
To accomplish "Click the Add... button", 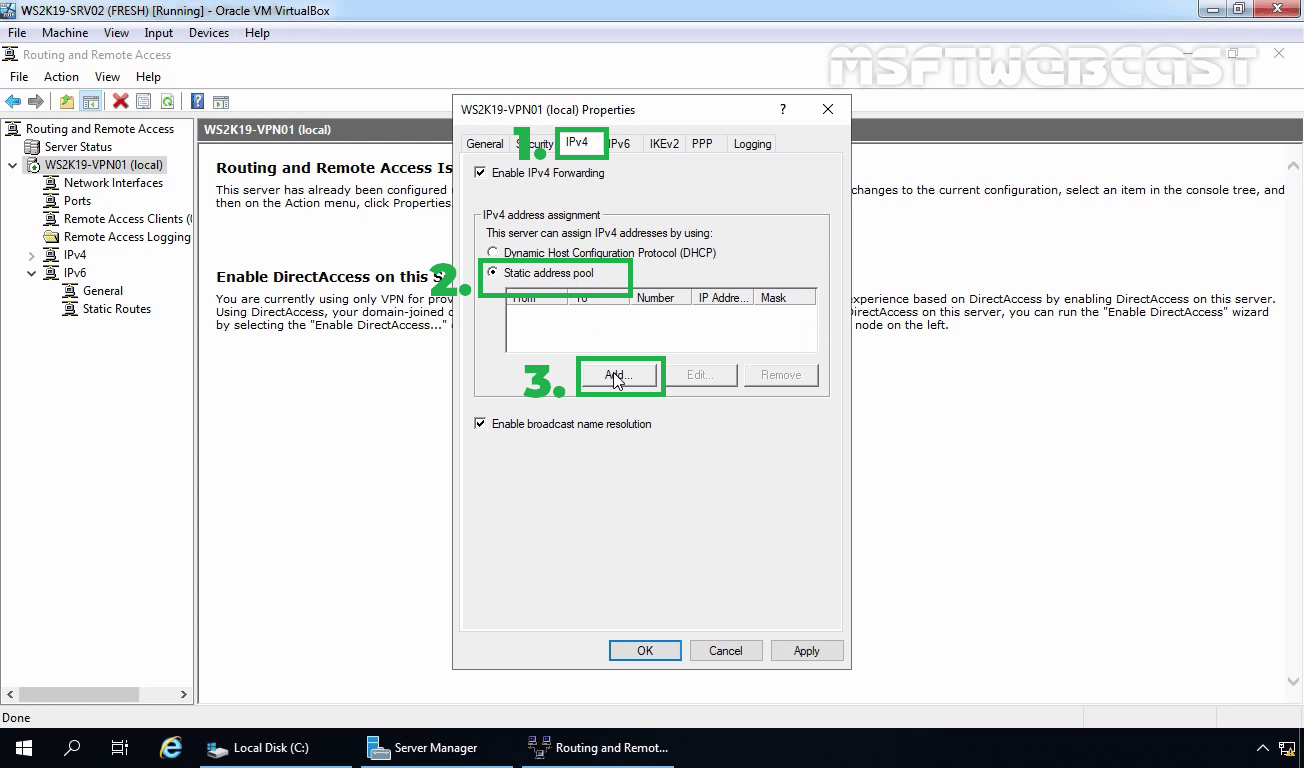I will click(x=619, y=375).
